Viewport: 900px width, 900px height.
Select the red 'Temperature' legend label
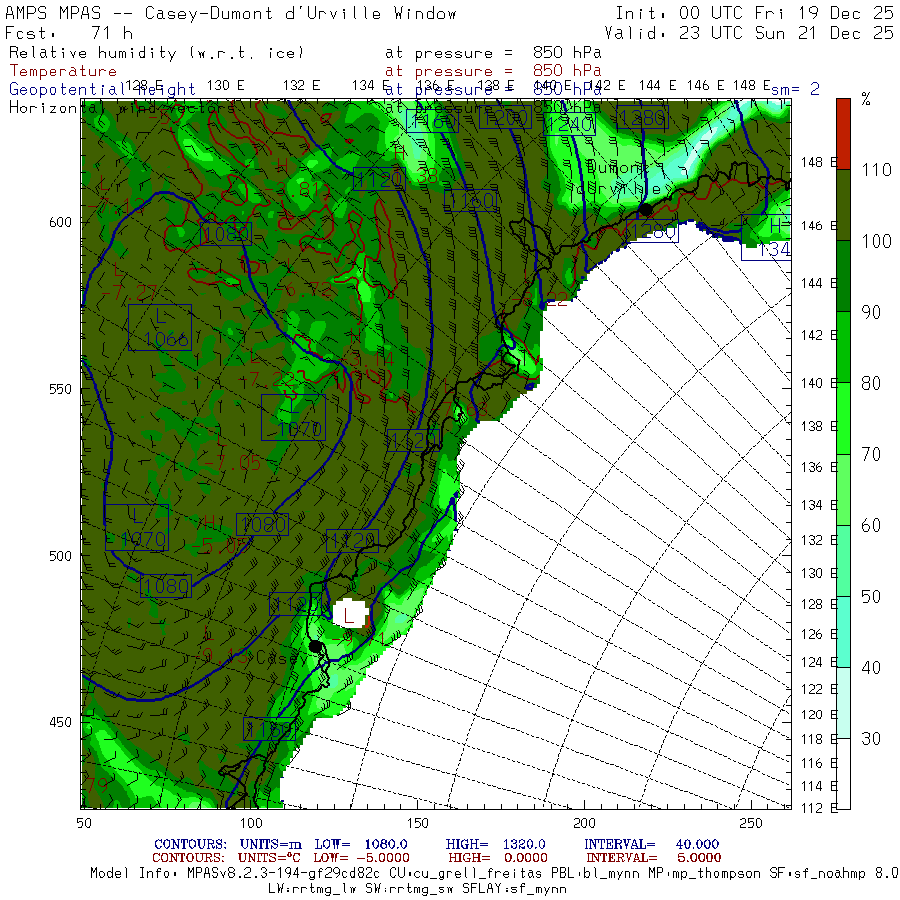tap(63, 71)
